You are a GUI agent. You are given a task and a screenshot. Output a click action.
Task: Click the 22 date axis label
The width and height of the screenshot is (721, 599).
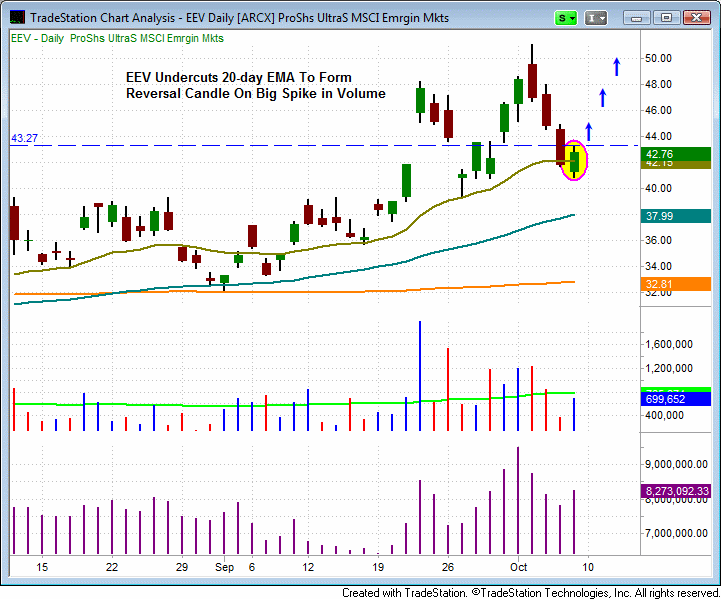(112, 567)
